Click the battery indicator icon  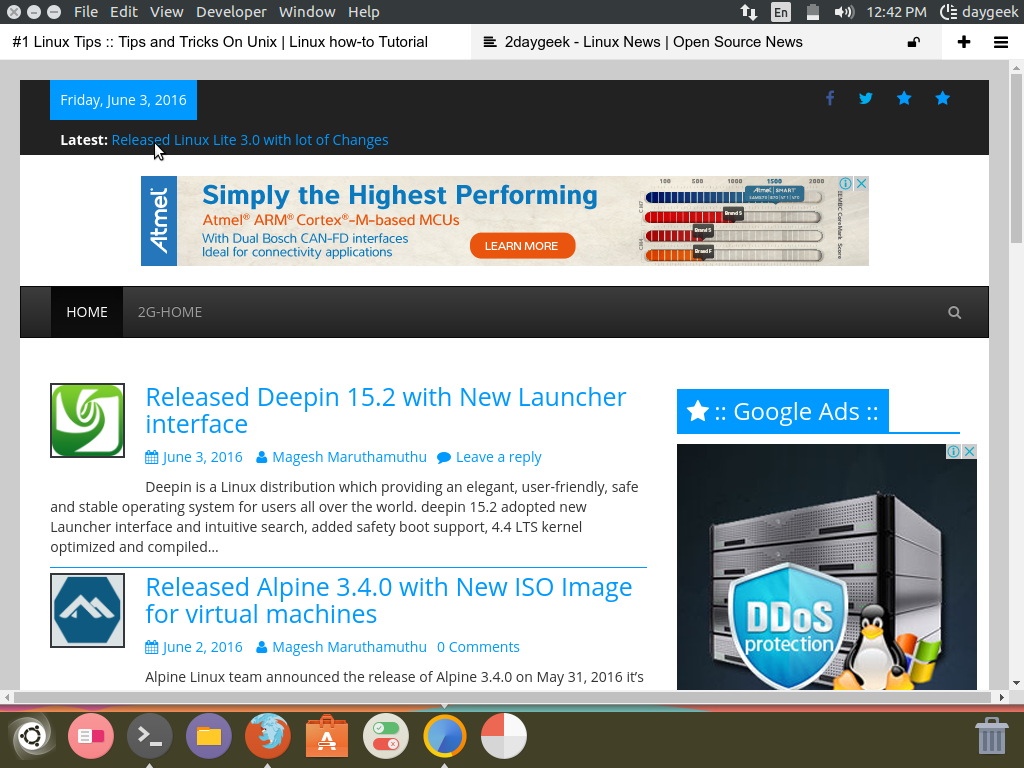[x=812, y=12]
